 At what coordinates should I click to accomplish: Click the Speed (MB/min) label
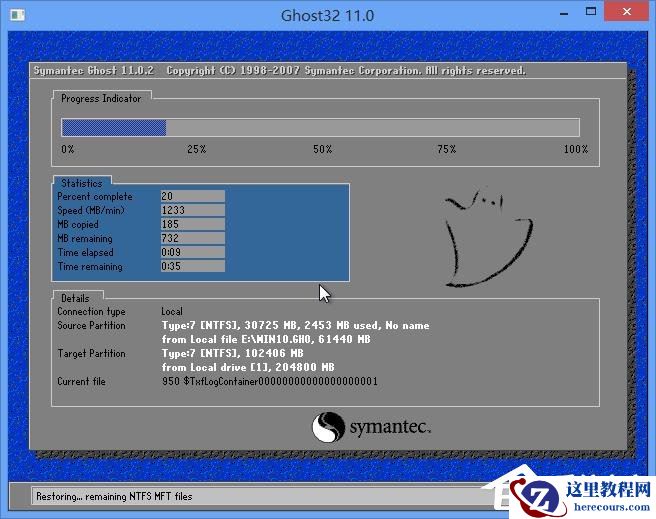(x=91, y=210)
